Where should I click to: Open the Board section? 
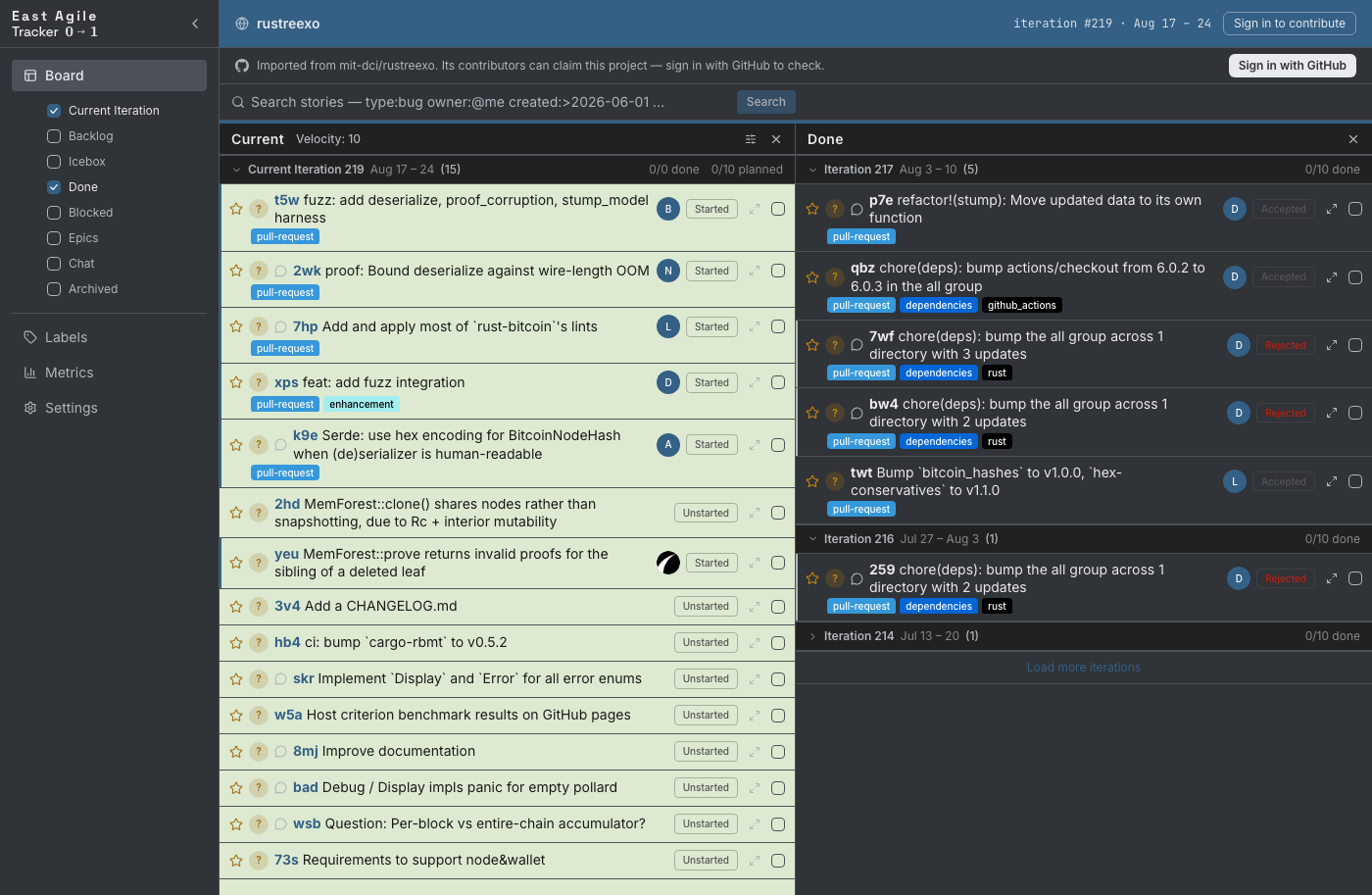[109, 75]
